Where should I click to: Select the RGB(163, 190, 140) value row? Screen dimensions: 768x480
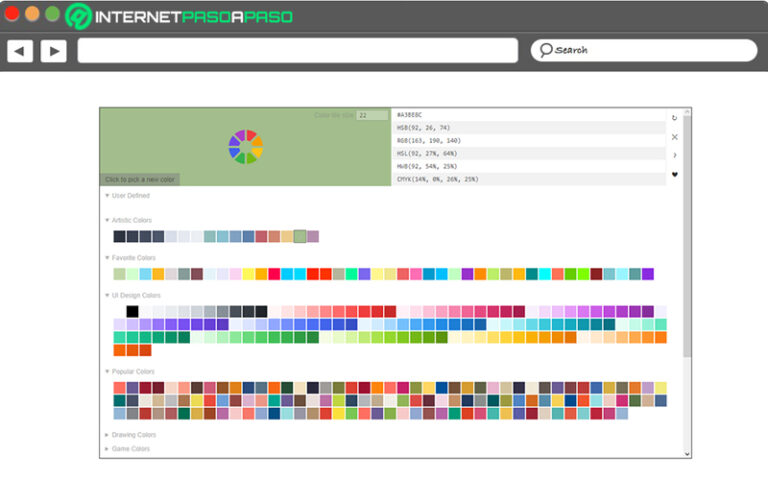click(528, 141)
